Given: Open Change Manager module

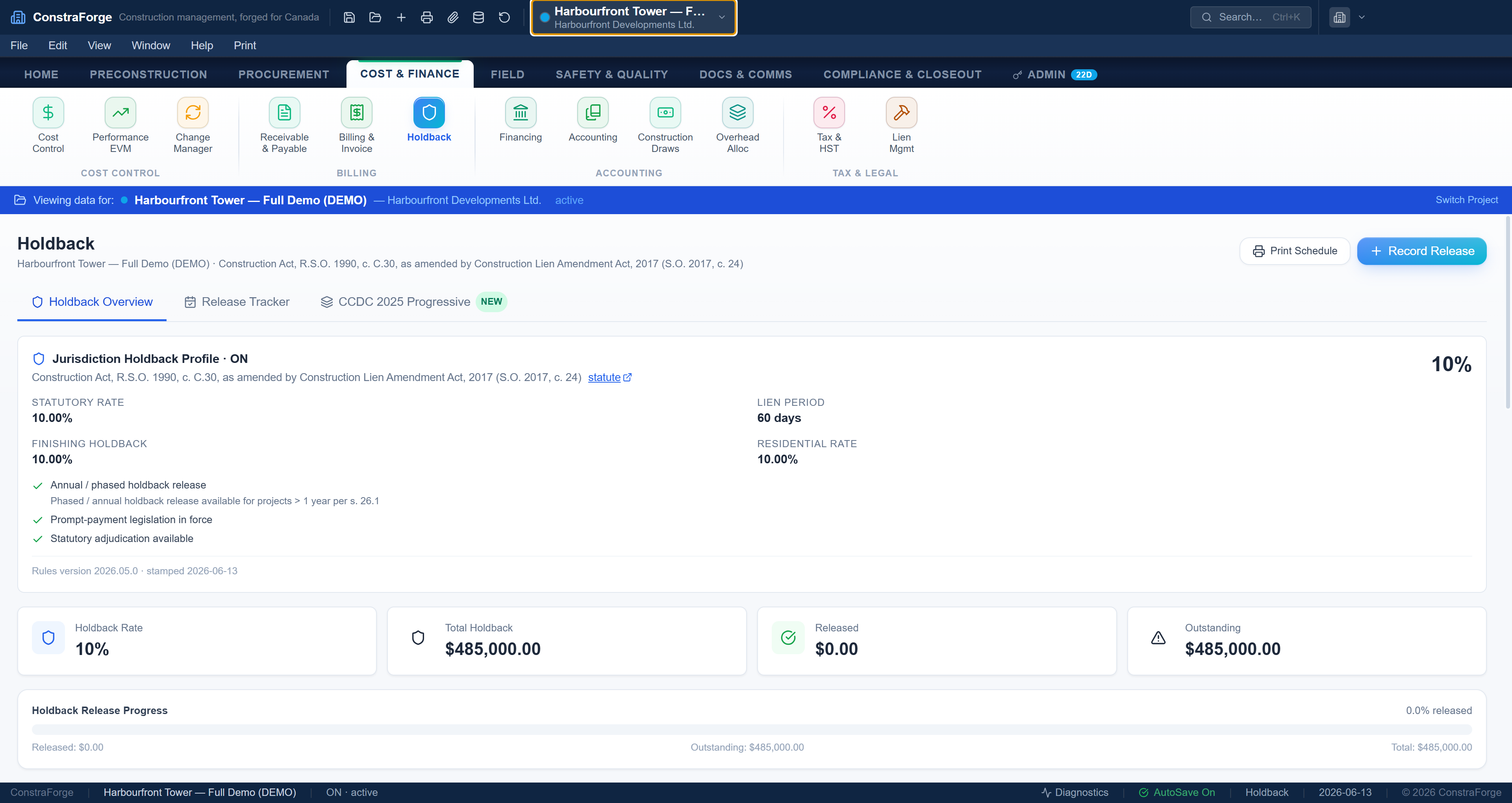Looking at the screenshot, I should (193, 125).
